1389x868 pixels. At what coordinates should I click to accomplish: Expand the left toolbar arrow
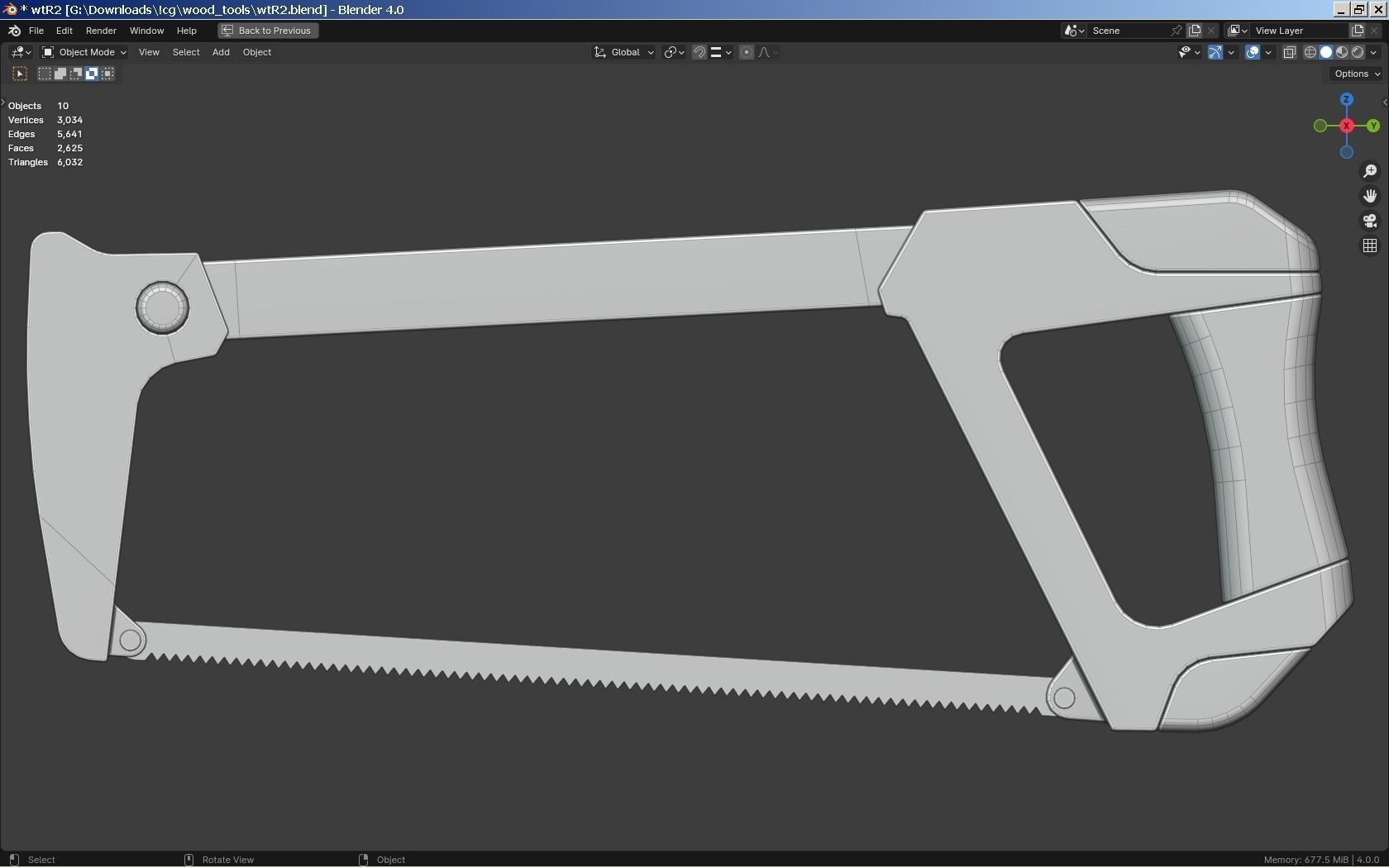[x=3, y=103]
